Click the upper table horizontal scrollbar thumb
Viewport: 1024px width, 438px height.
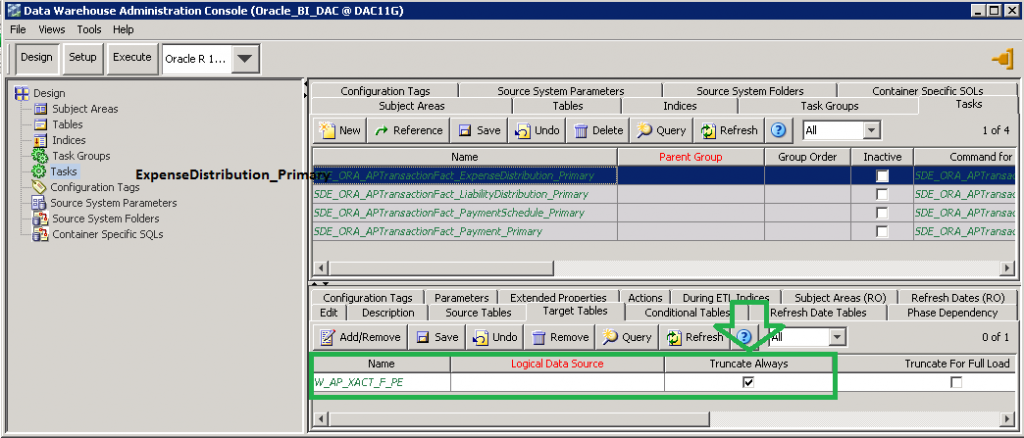pyautogui.click(x=441, y=268)
